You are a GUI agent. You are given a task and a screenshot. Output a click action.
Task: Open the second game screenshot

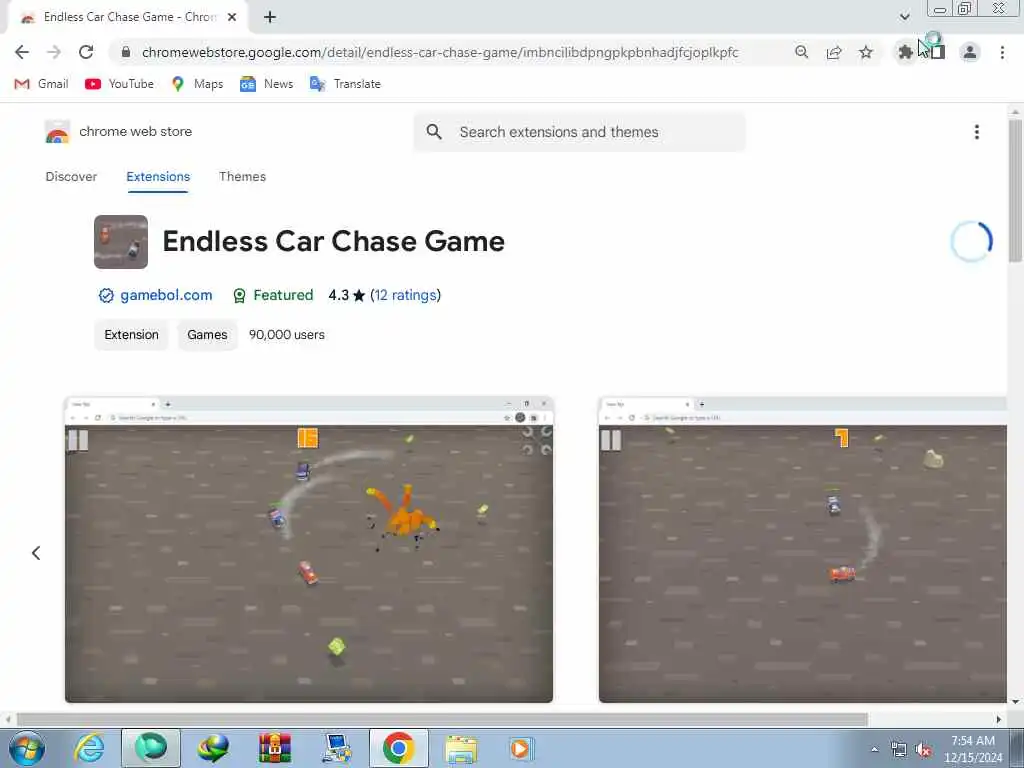(x=803, y=549)
